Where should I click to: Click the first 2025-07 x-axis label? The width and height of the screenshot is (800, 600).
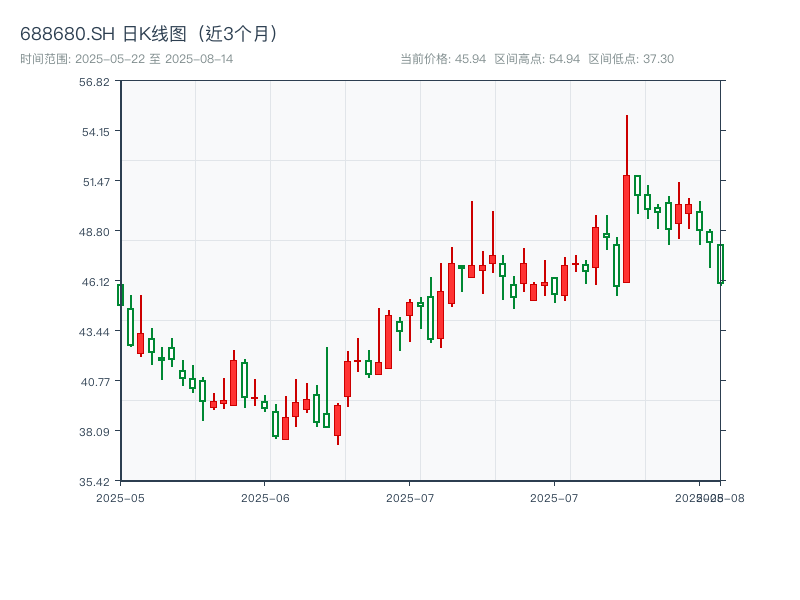410,497
